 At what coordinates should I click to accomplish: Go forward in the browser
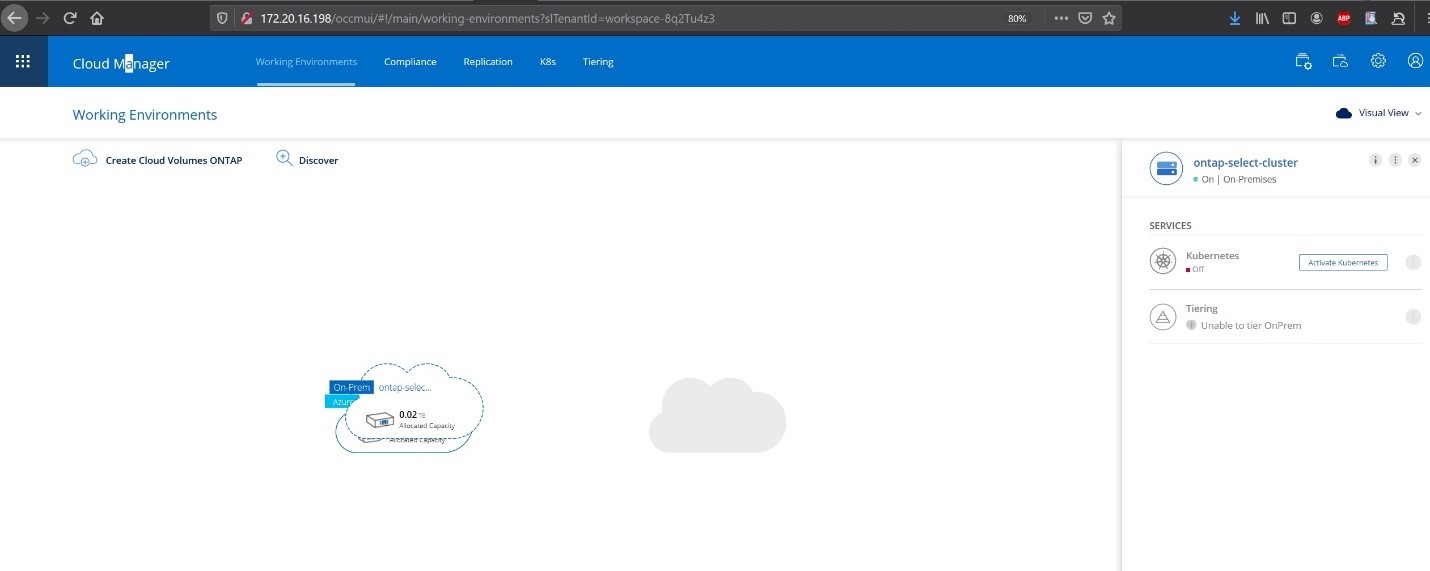click(43, 18)
